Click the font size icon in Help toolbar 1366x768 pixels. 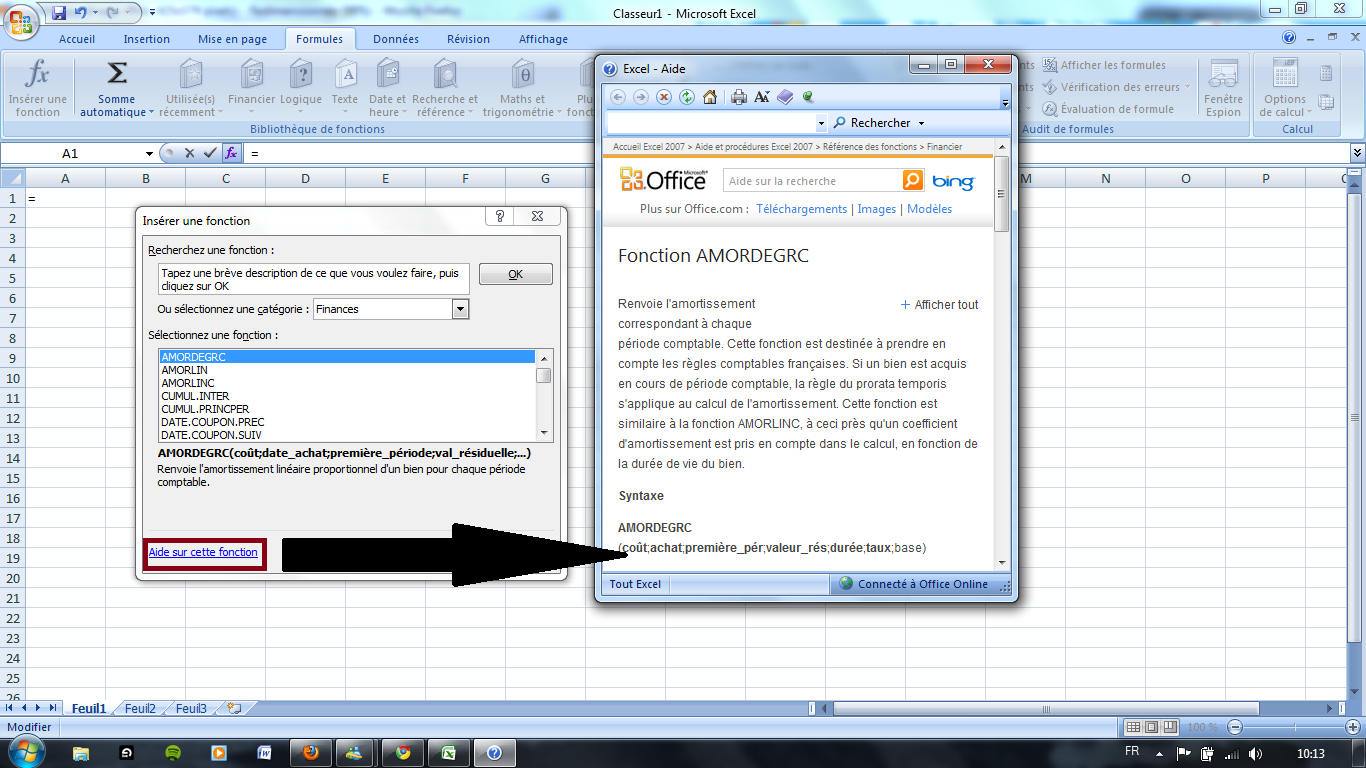coord(762,97)
